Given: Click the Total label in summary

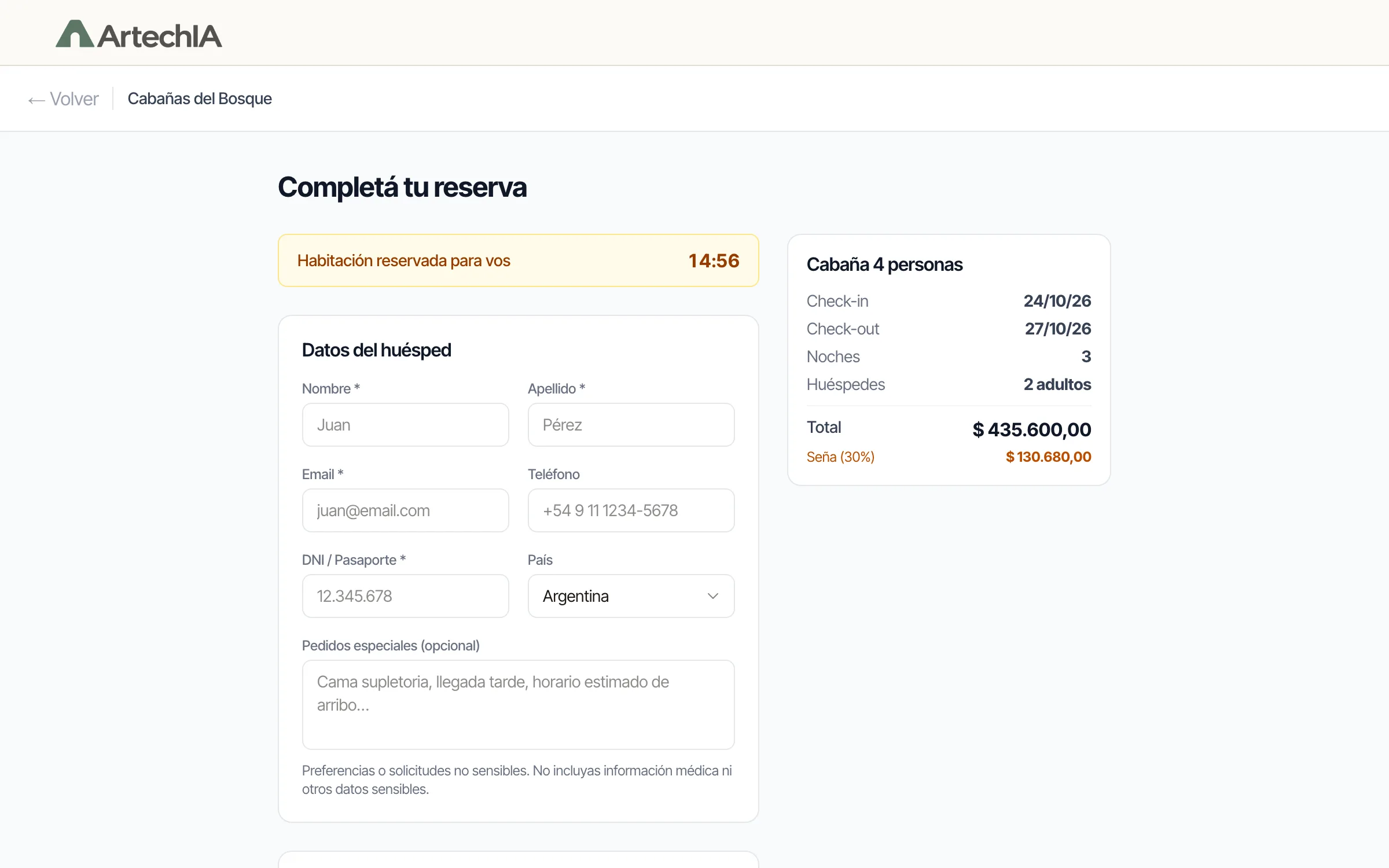Looking at the screenshot, I should [x=824, y=427].
